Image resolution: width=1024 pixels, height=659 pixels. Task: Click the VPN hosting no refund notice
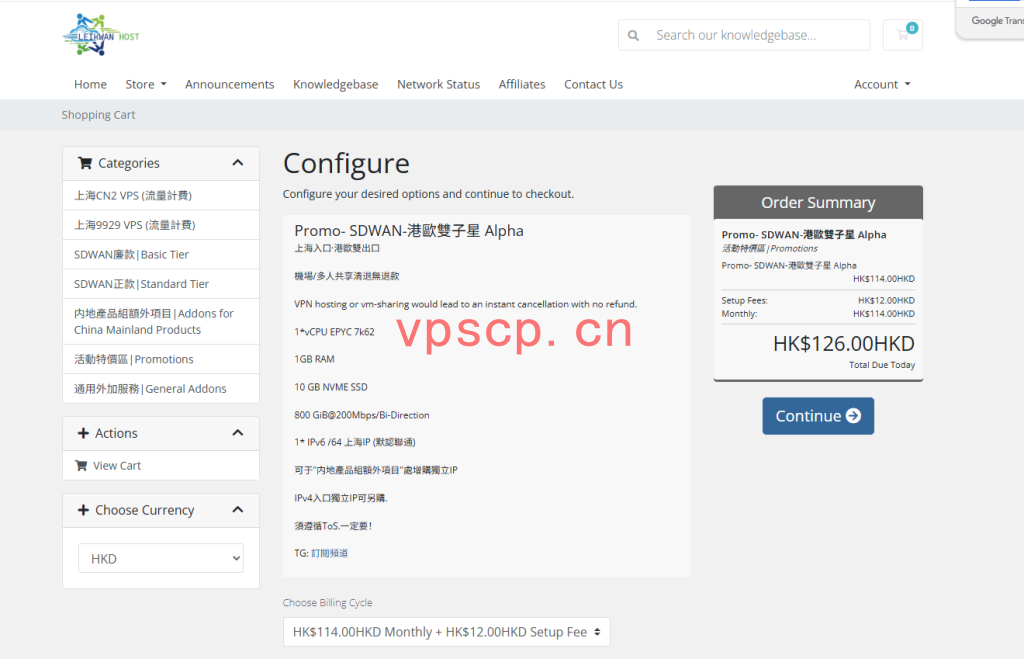[466, 304]
